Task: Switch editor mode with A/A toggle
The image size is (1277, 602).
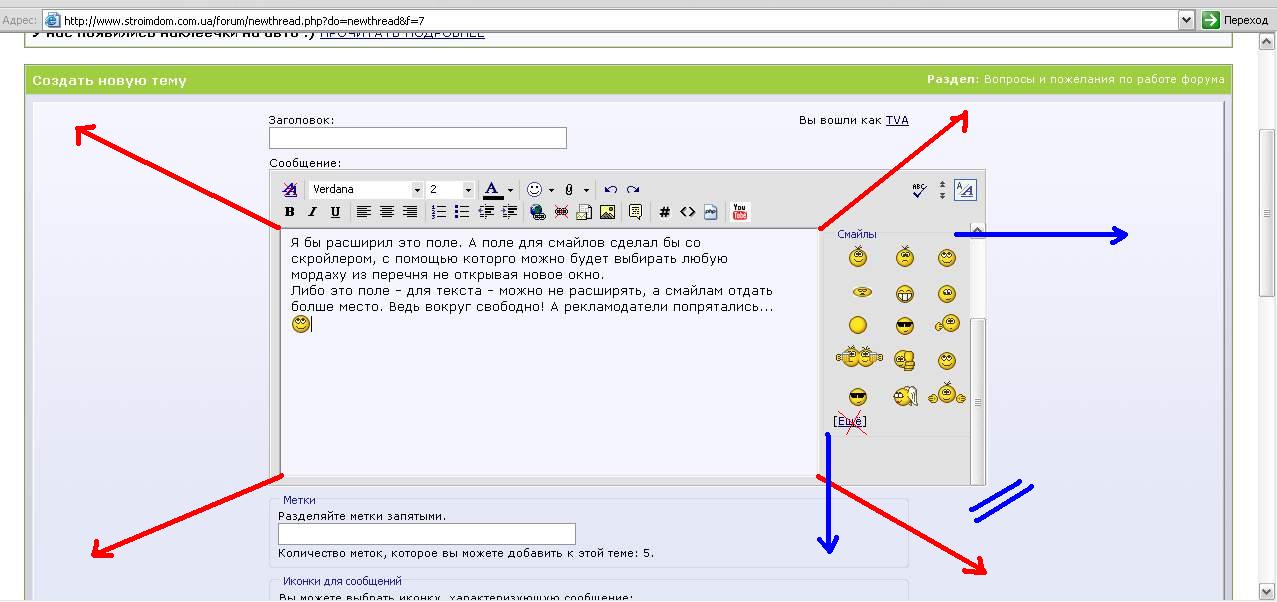Action: (x=965, y=189)
